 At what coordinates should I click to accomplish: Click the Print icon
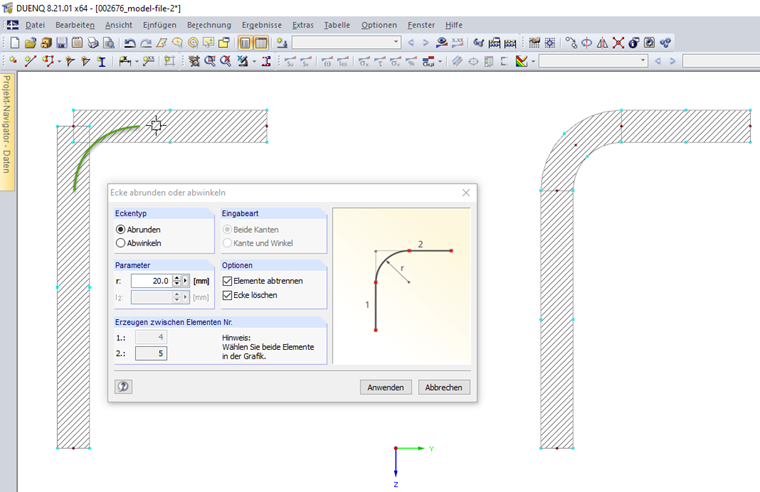(93, 43)
